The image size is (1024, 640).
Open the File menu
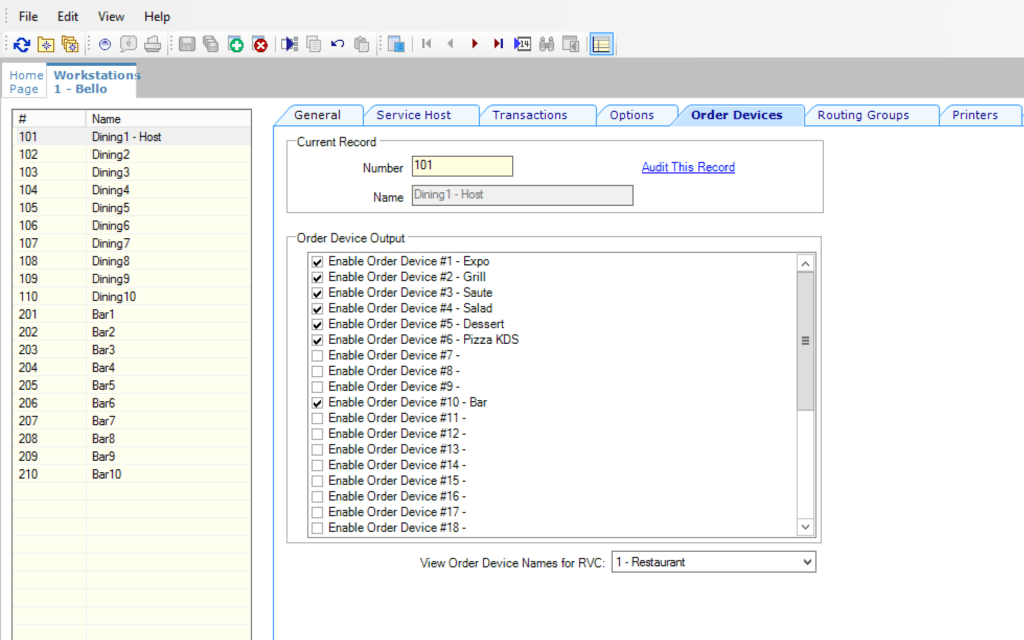pos(28,16)
